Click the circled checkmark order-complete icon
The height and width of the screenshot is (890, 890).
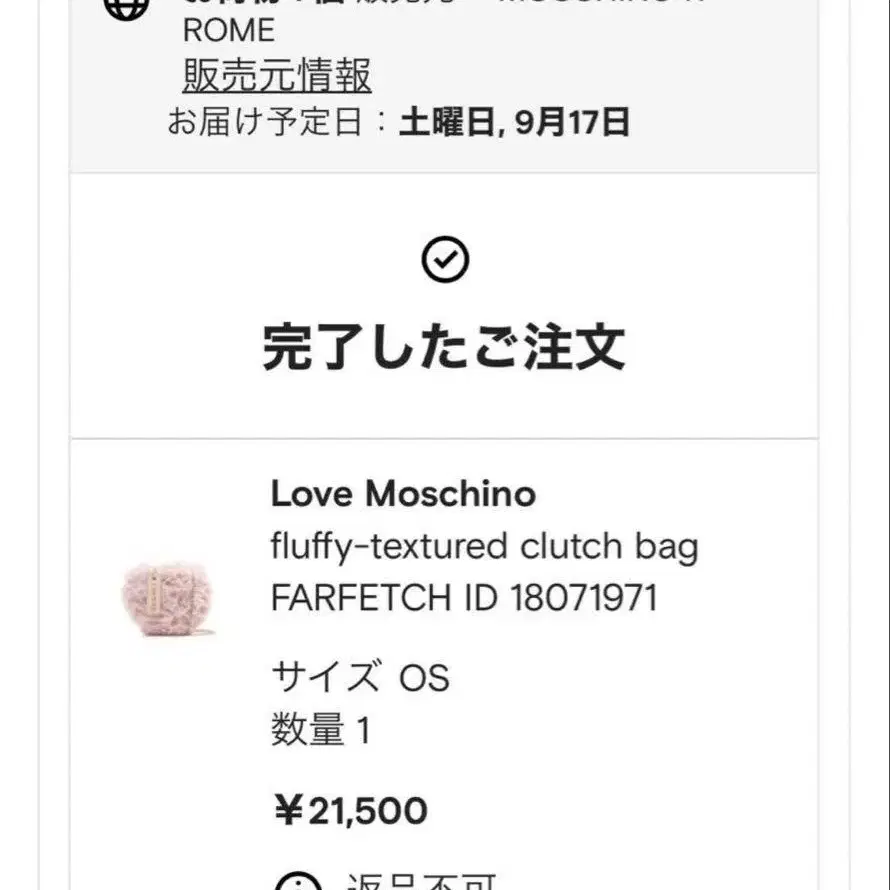[x=446, y=260]
